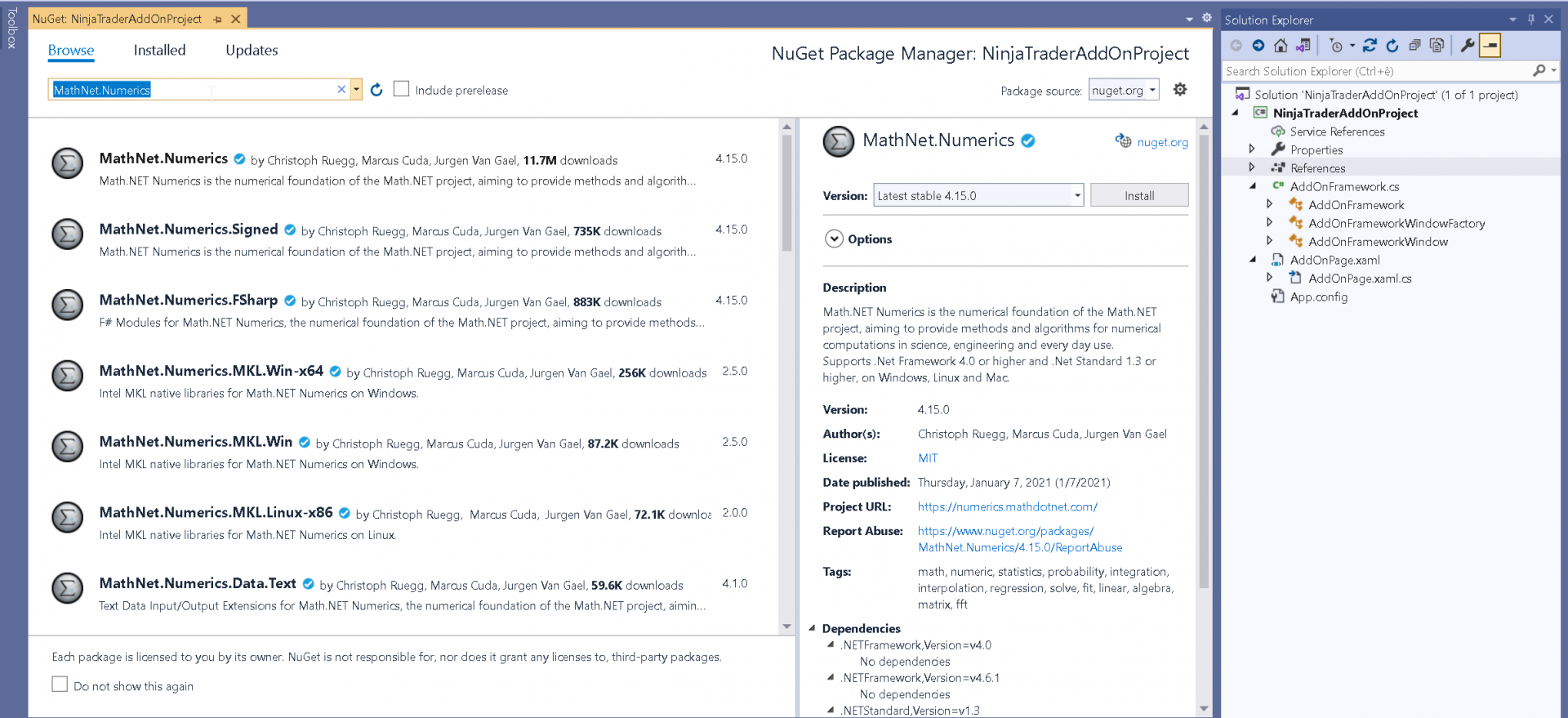Expand the AddOnFrameworkWindowFactory class node

pos(1270,222)
